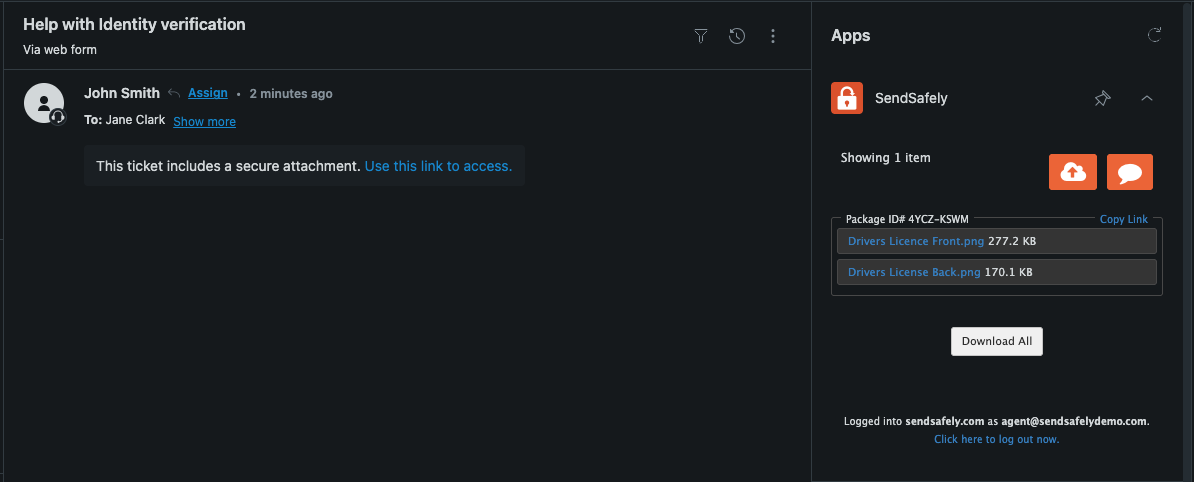The image size is (1194, 482).
Task: Click the orange cloud upload button
Action: click(1073, 172)
